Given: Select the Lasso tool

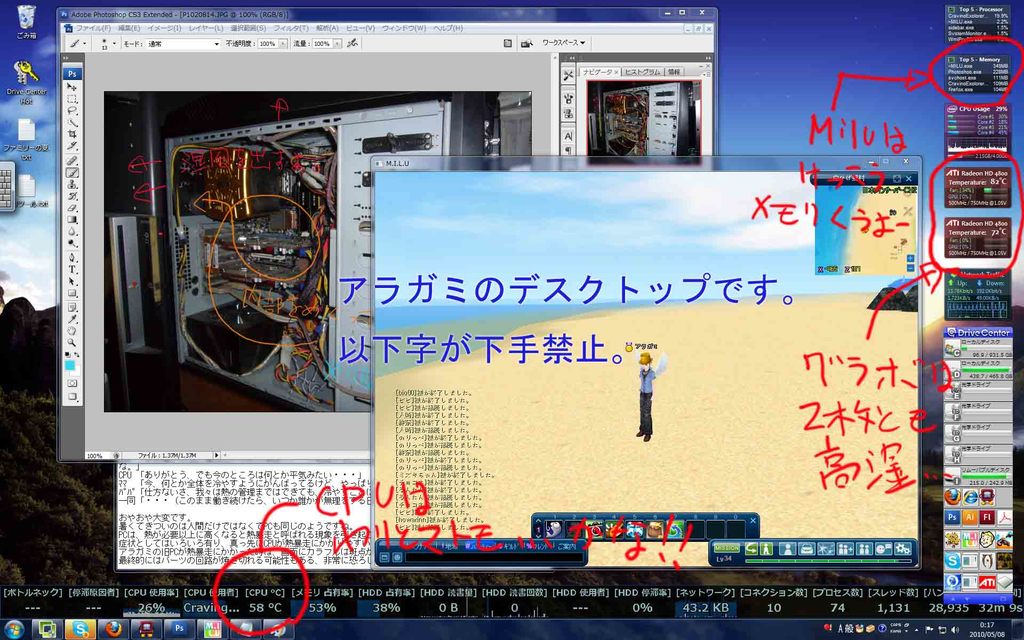Looking at the screenshot, I should (73, 111).
